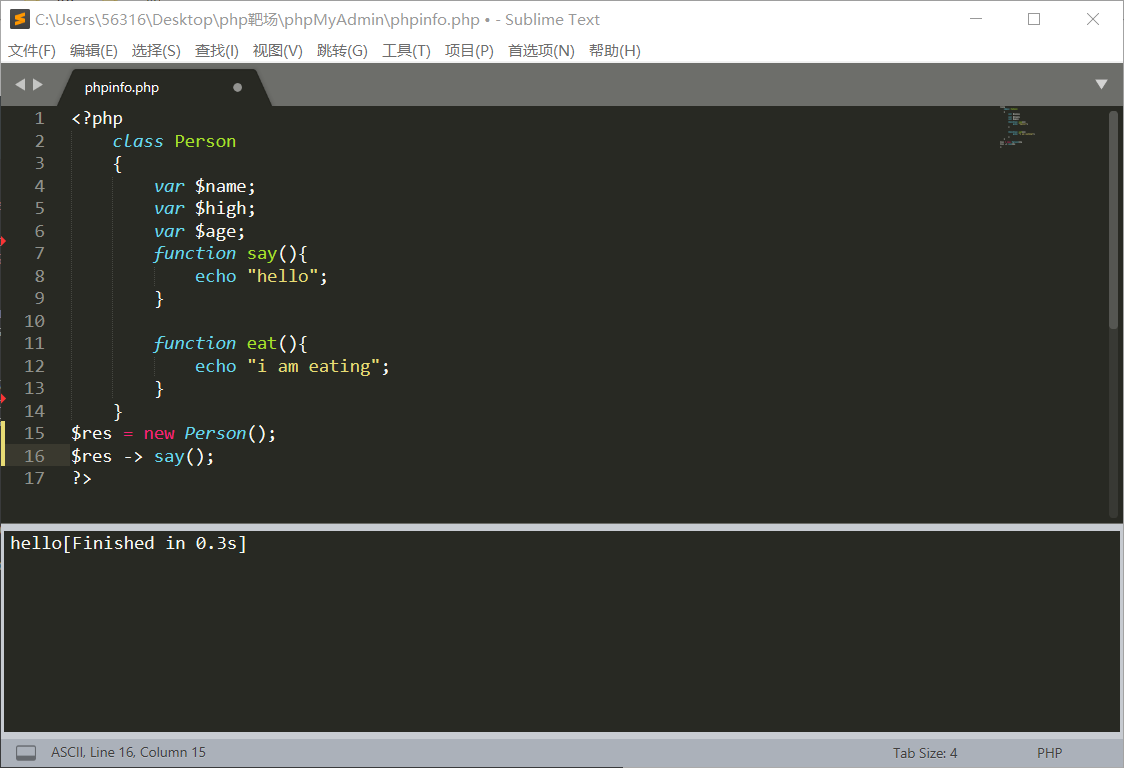
Task: Minimize the Sublime Text window
Action: point(976,19)
